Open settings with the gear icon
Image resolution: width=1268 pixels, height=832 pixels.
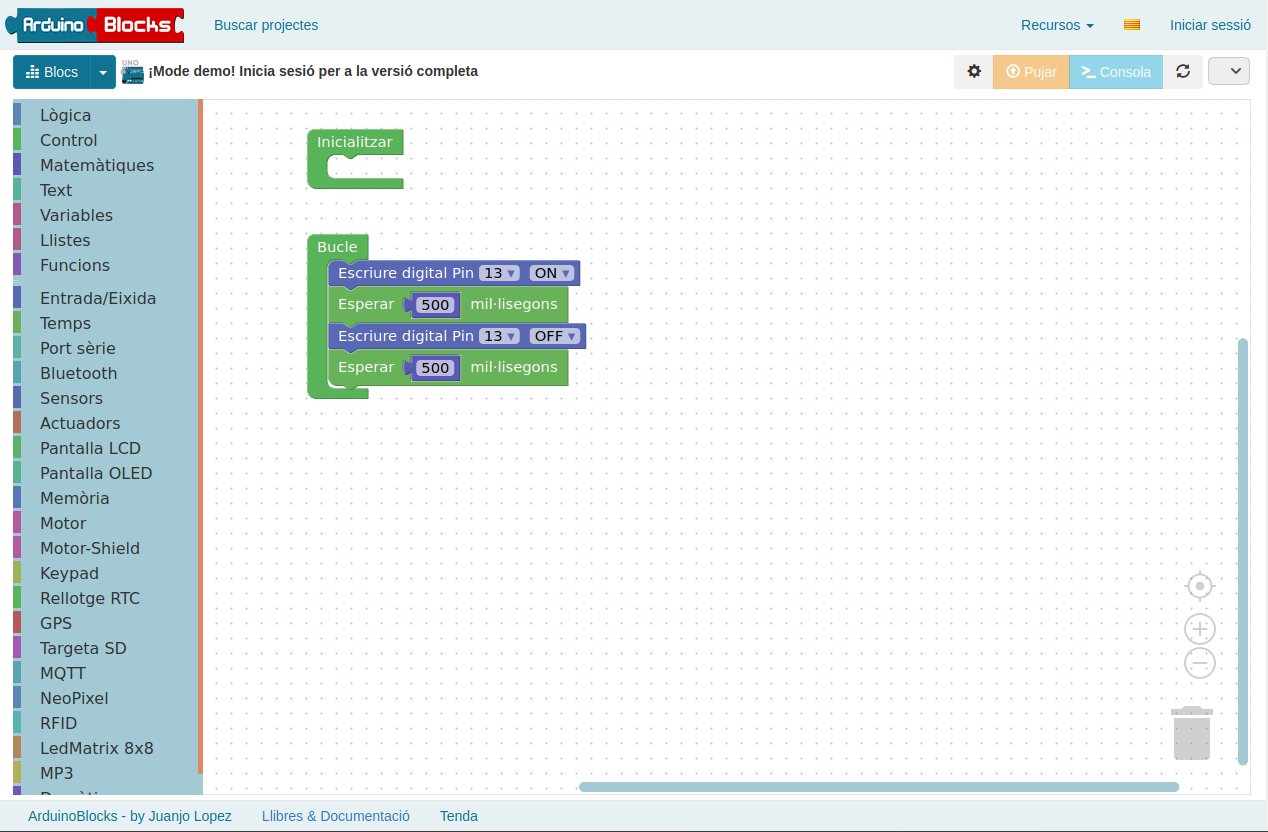pyautogui.click(x=974, y=72)
